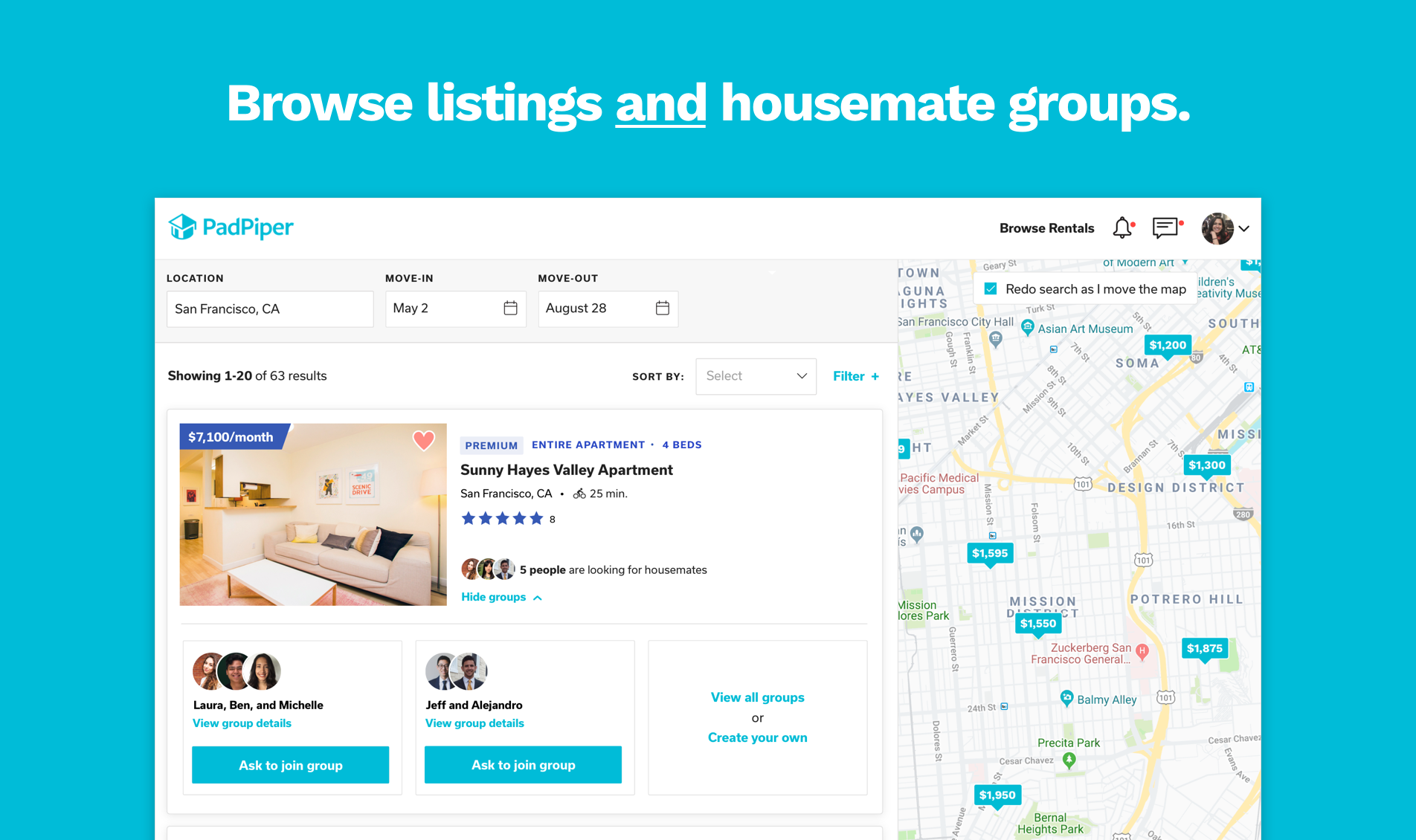Favorite the Sunny Hayes Valley Apartment listing

click(424, 440)
